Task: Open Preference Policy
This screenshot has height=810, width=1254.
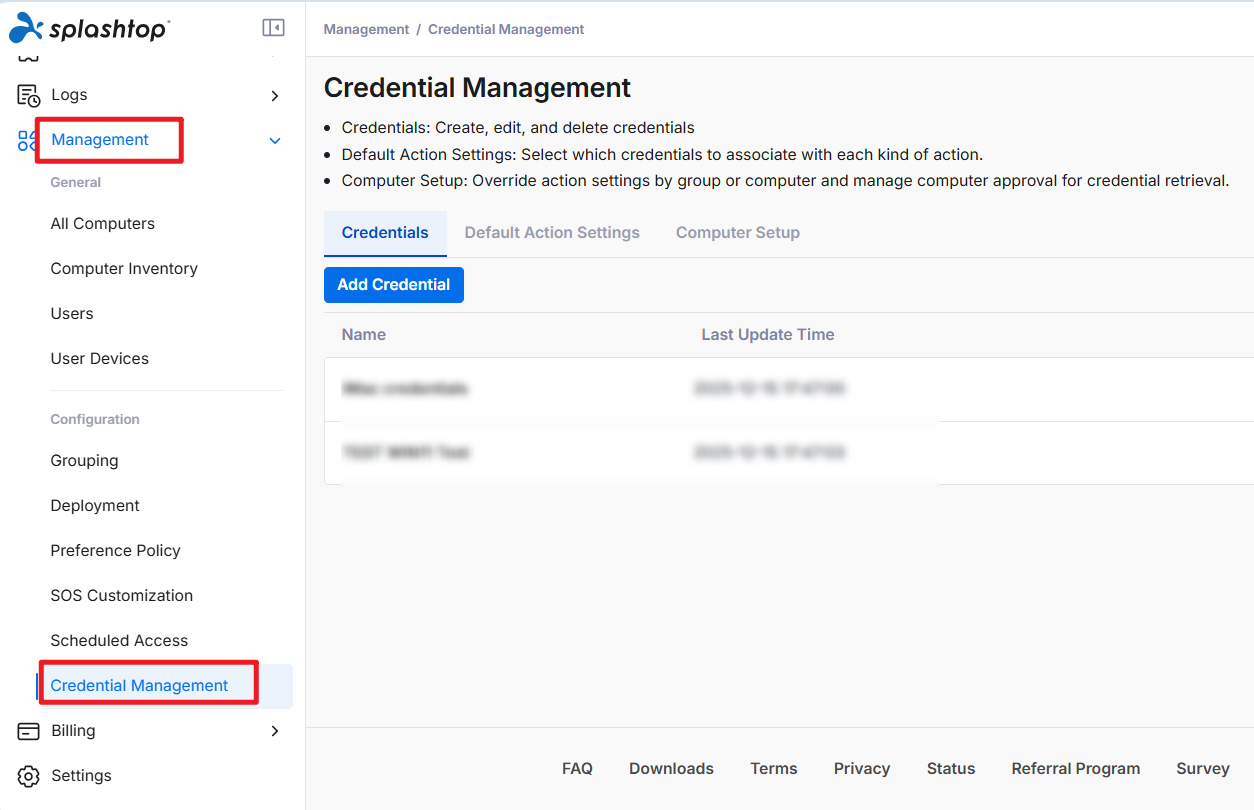Action: point(116,551)
